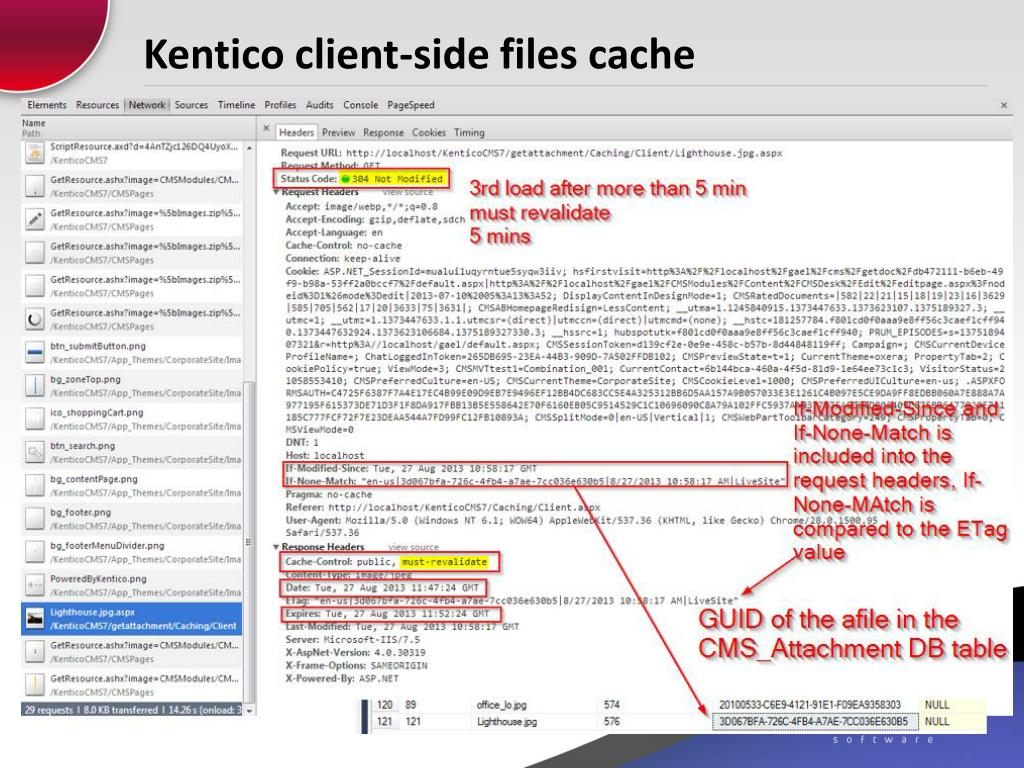
Task: Click the 29 requests status bar summary
Action: coord(133,710)
